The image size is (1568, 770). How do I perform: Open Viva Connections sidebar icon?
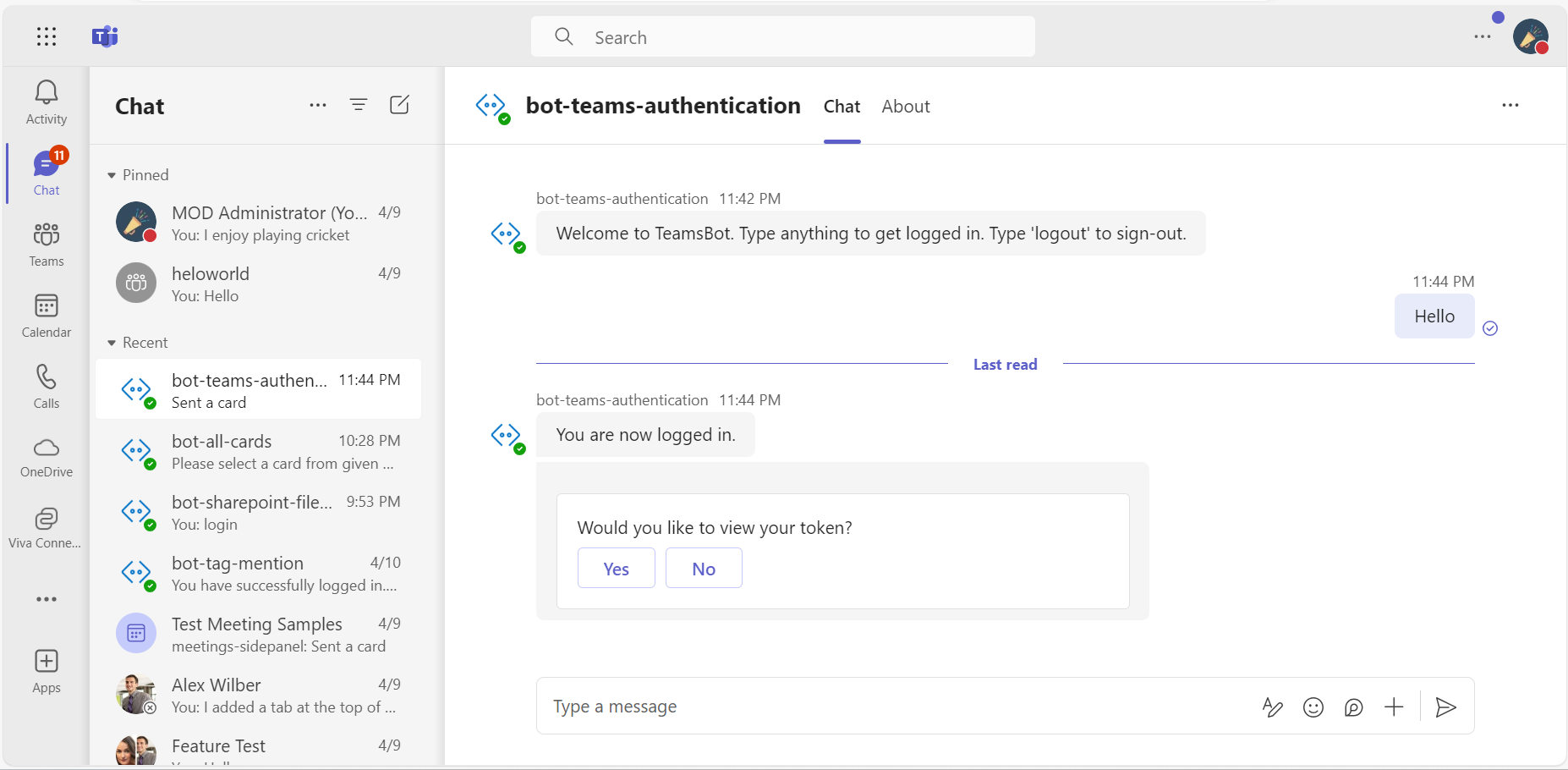[47, 528]
